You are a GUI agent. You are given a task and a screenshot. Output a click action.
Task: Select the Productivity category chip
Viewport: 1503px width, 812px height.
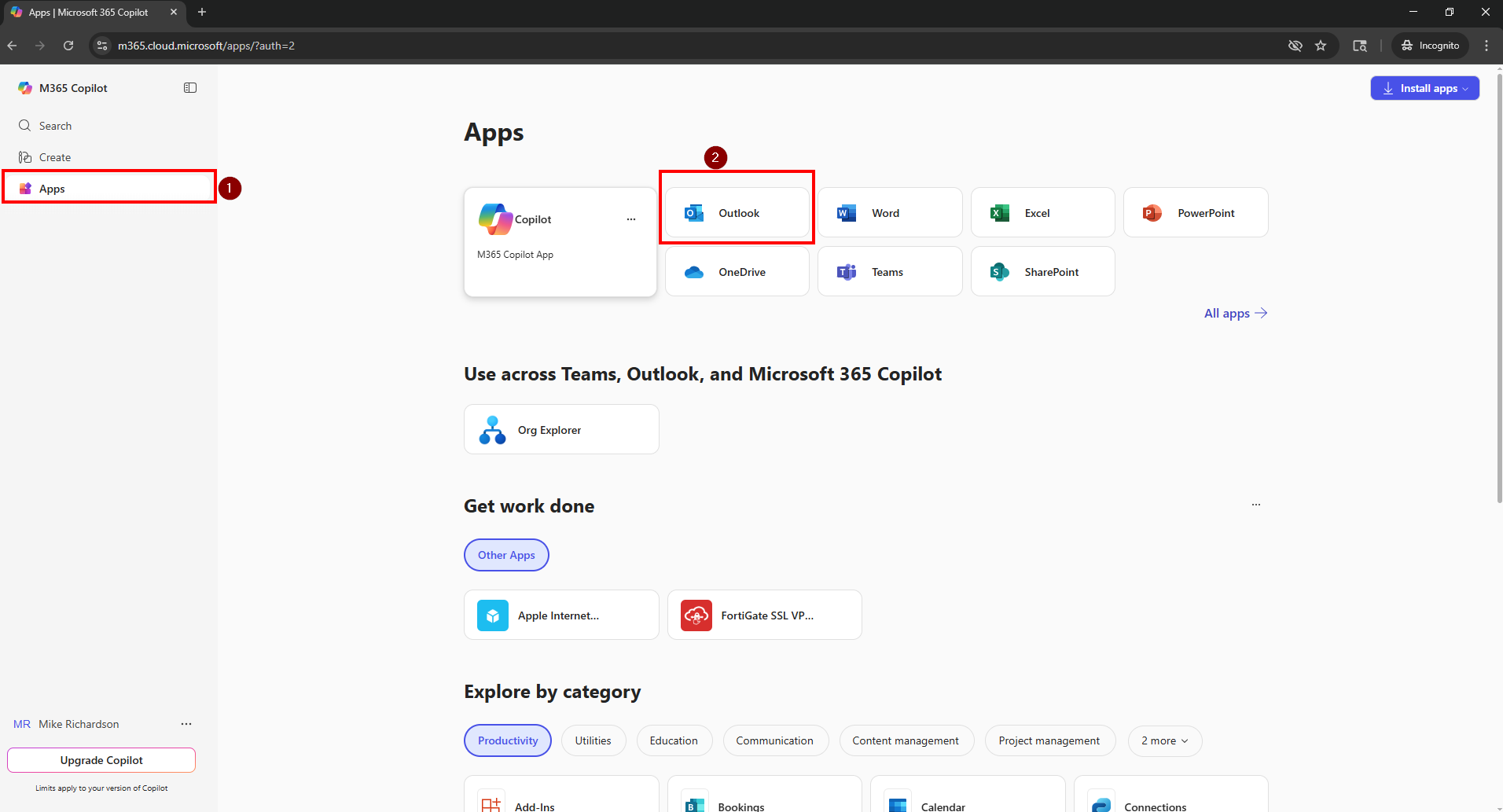(508, 740)
